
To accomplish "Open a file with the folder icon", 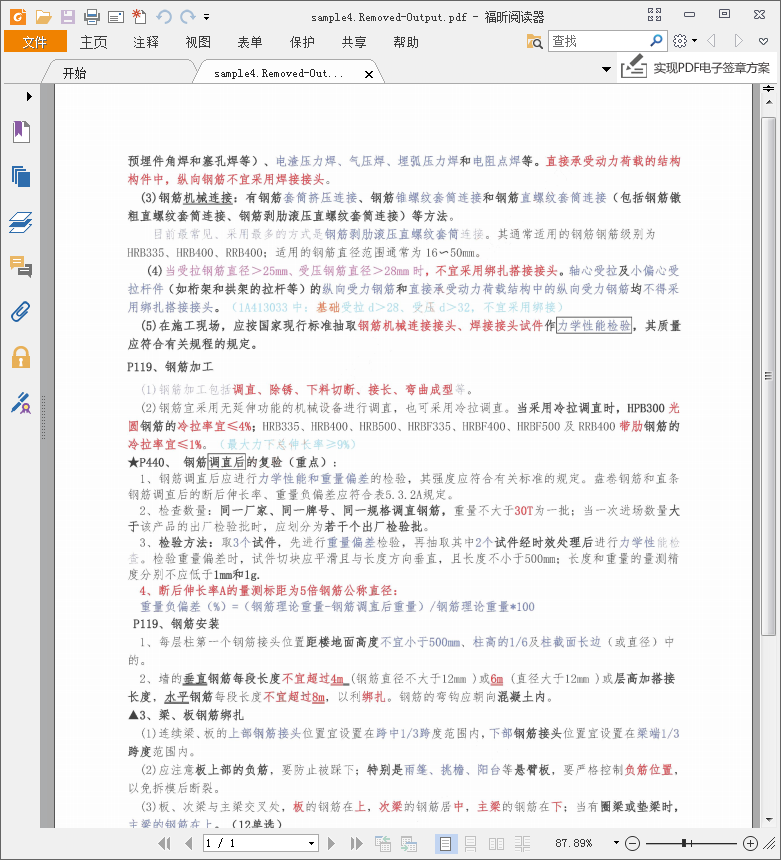I will tap(43, 17).
